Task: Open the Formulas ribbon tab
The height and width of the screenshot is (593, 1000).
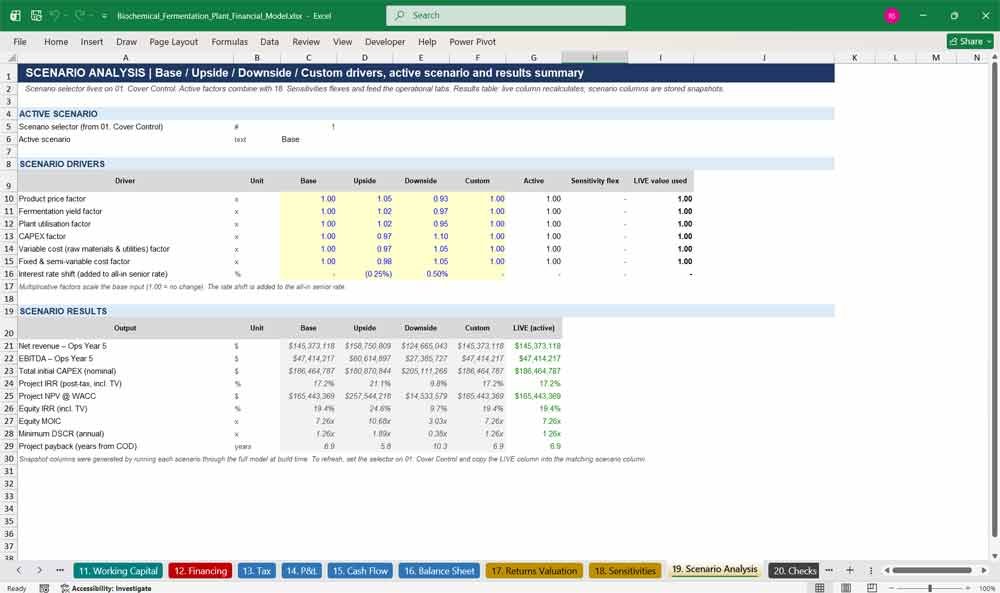Action: tap(230, 41)
